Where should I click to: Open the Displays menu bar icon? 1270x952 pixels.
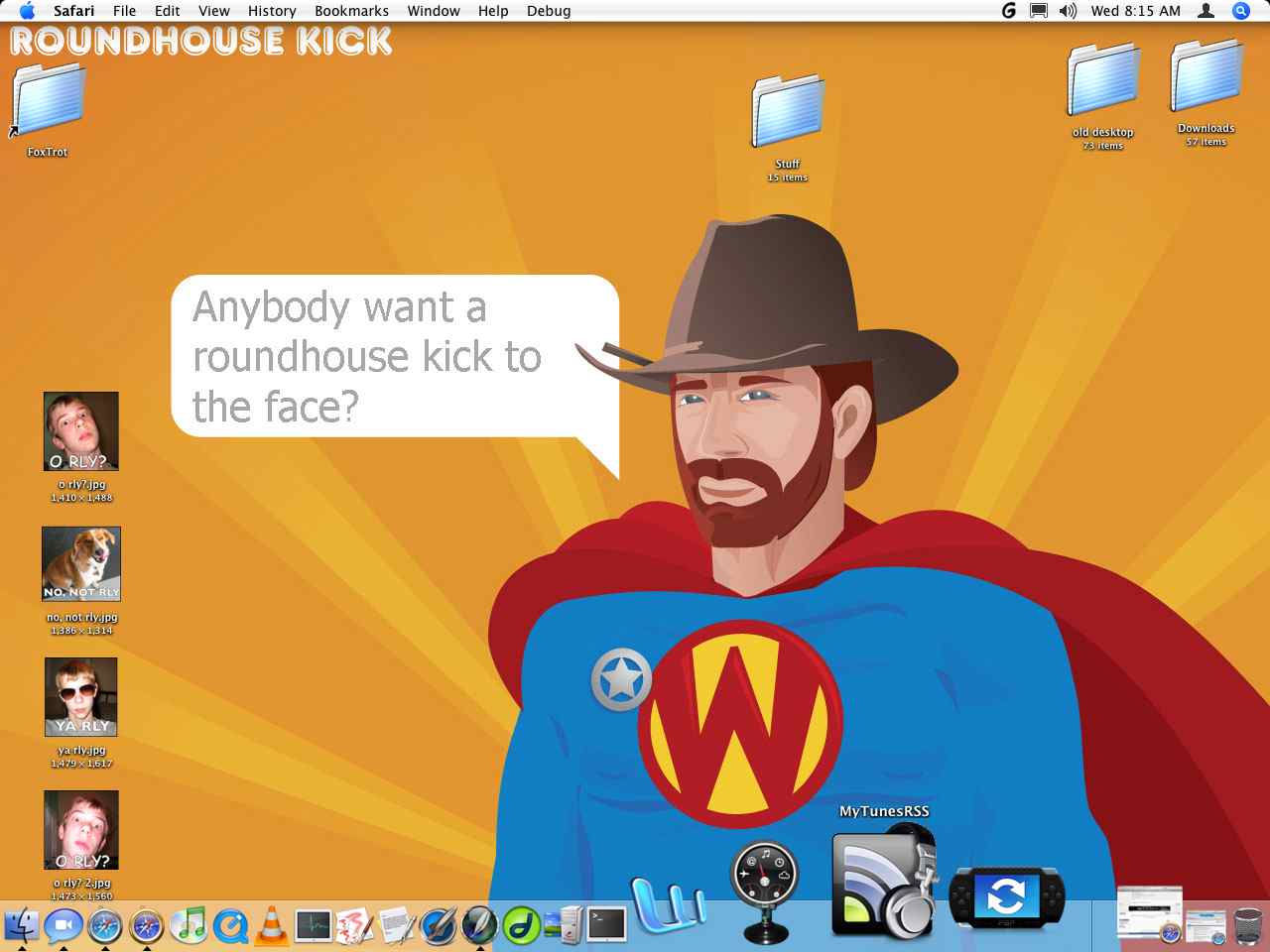point(1039,11)
